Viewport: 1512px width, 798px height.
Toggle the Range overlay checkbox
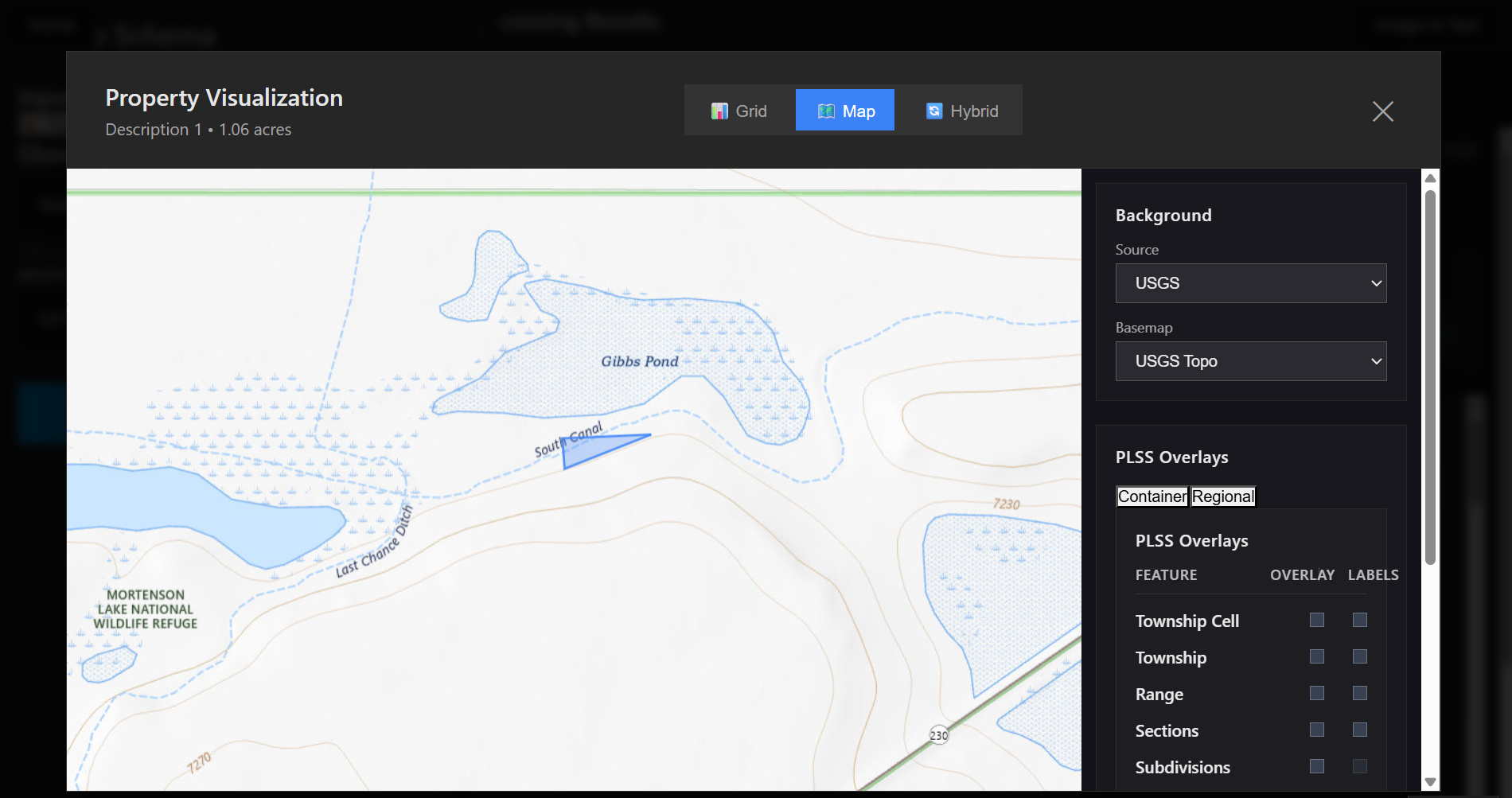[x=1317, y=693]
